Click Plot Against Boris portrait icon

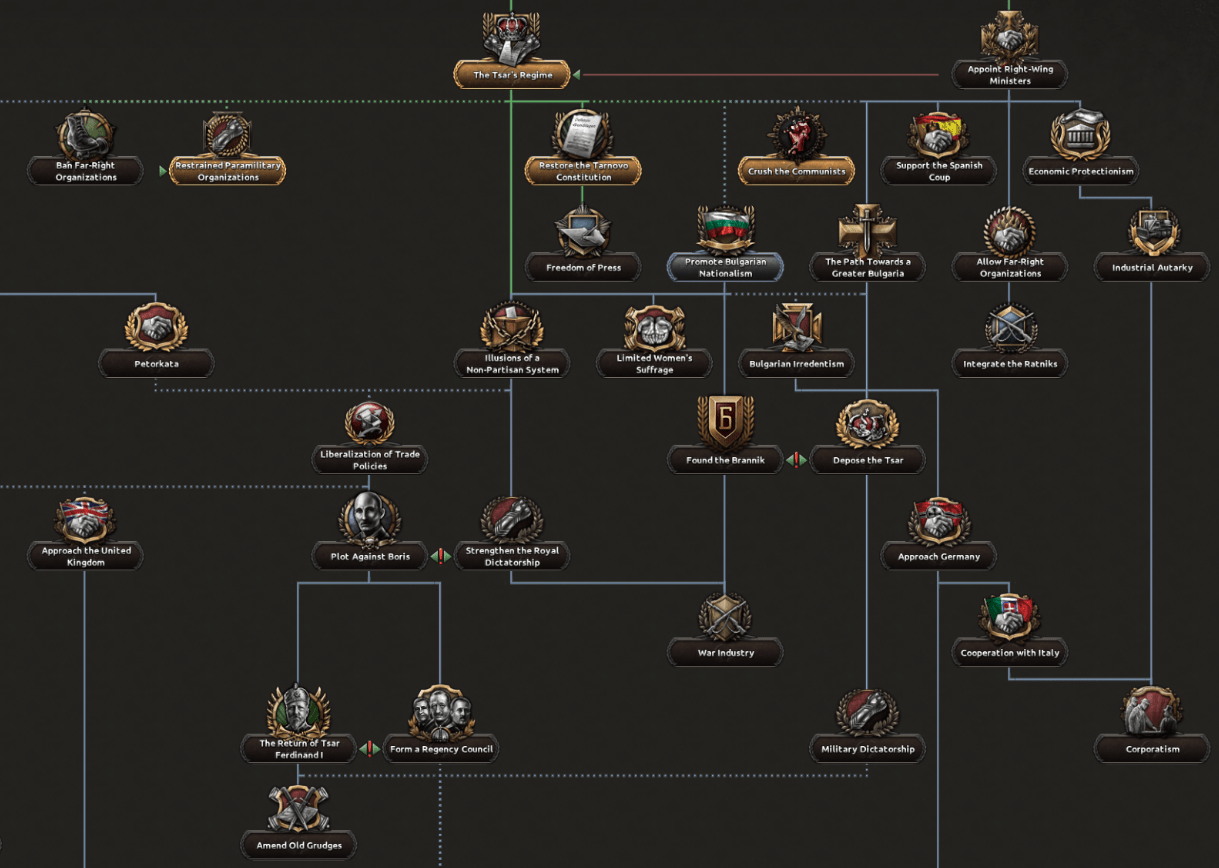pyautogui.click(x=370, y=520)
